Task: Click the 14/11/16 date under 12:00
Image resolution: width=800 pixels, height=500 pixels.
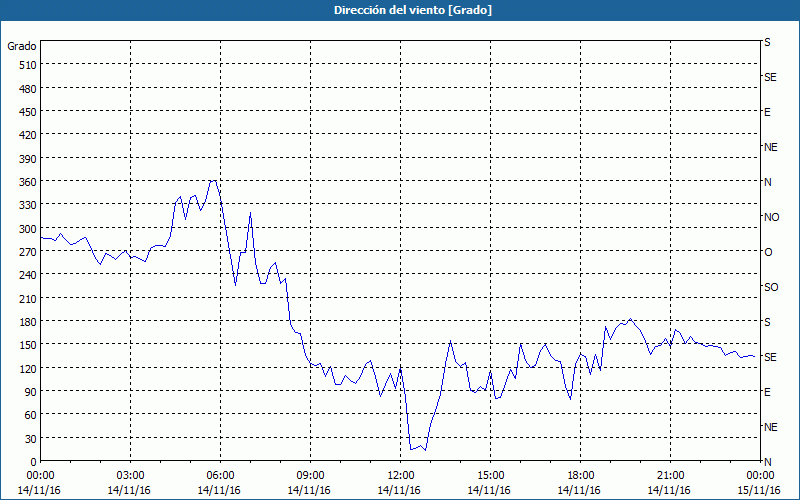Action: click(399, 490)
